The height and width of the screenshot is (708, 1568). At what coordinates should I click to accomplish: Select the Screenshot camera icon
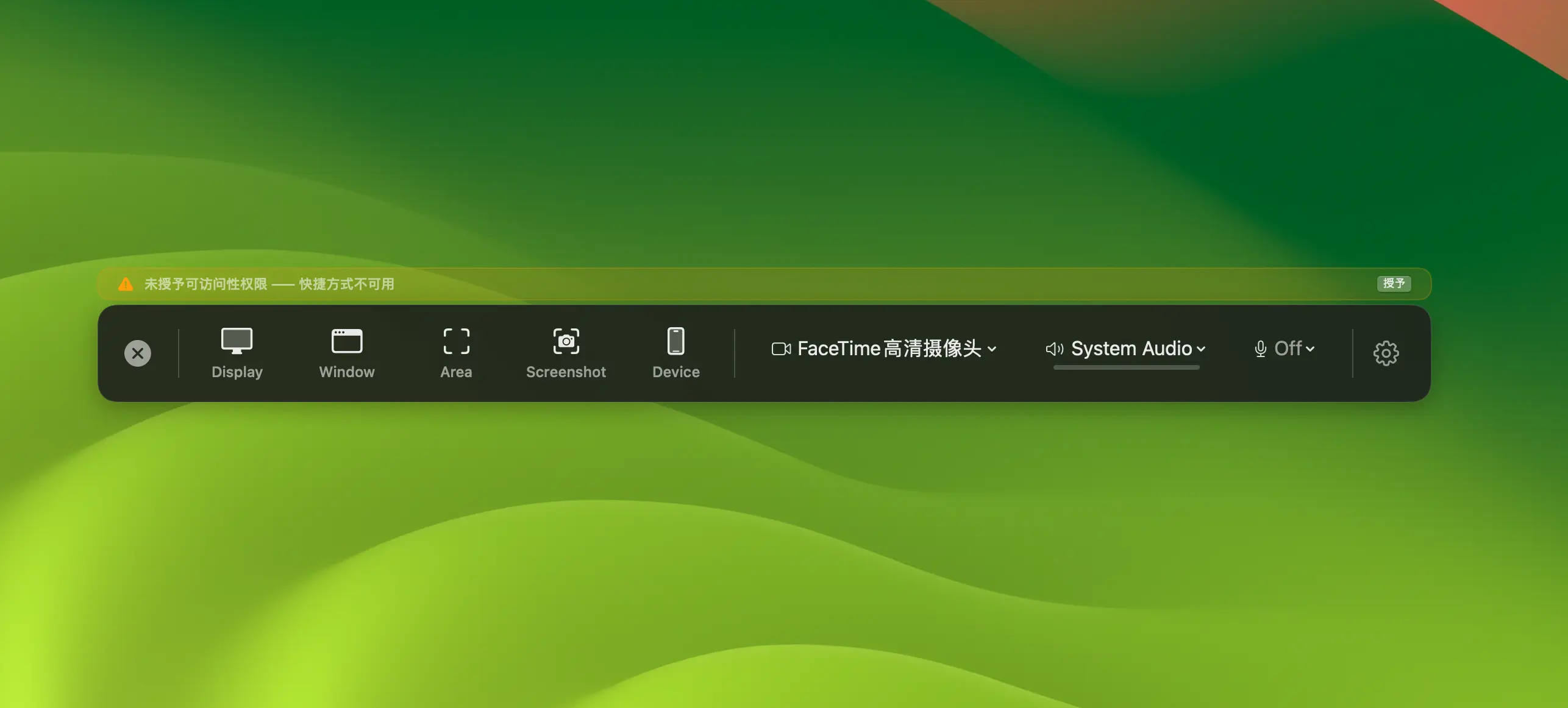coord(566,341)
